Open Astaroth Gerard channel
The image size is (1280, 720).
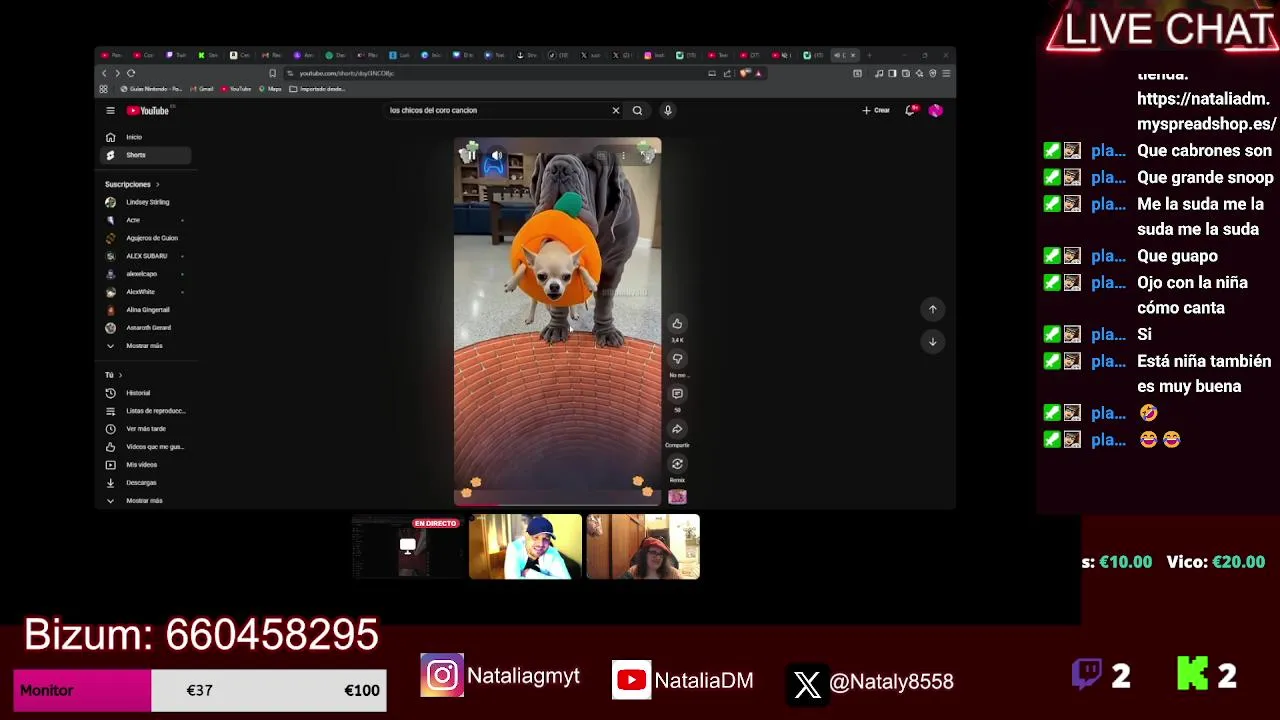tap(145, 328)
